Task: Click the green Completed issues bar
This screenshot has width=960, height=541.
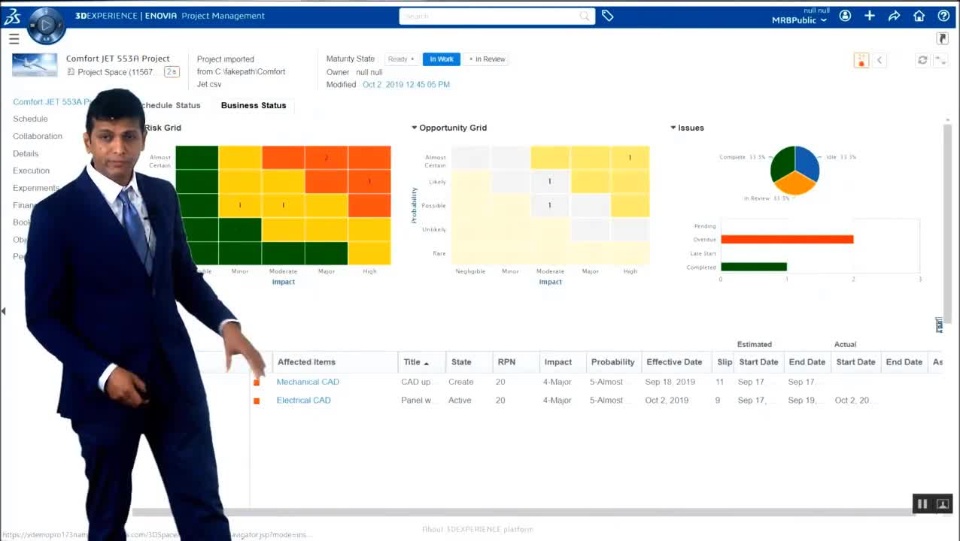Action: (x=754, y=267)
